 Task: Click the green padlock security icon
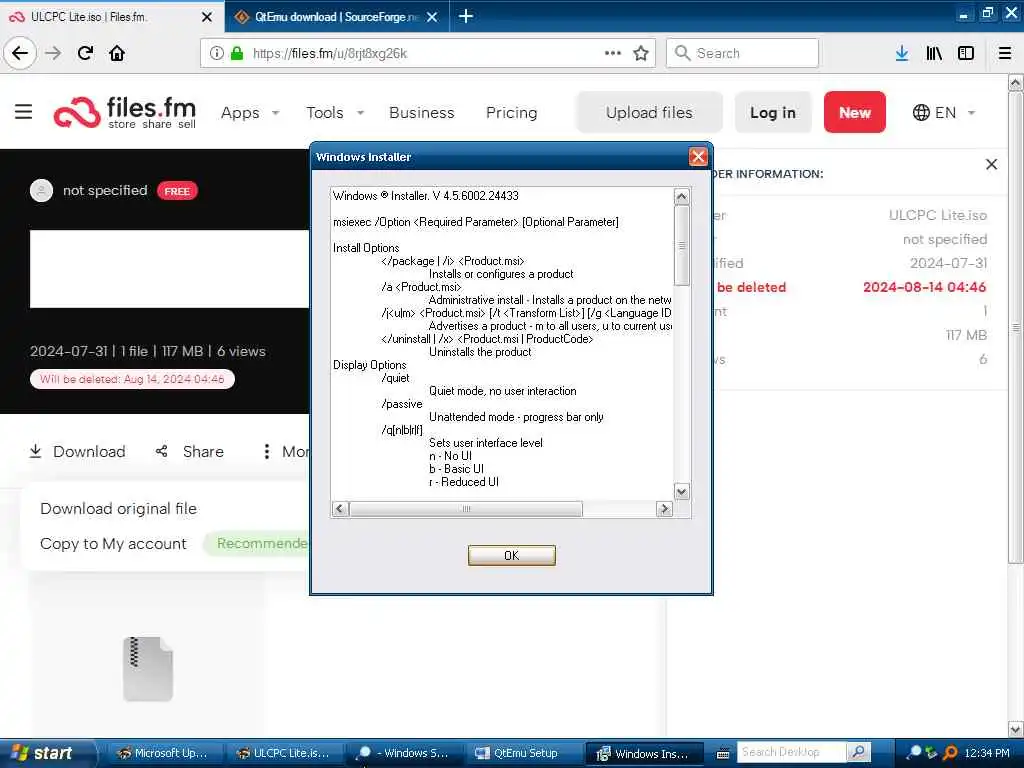(x=237, y=53)
